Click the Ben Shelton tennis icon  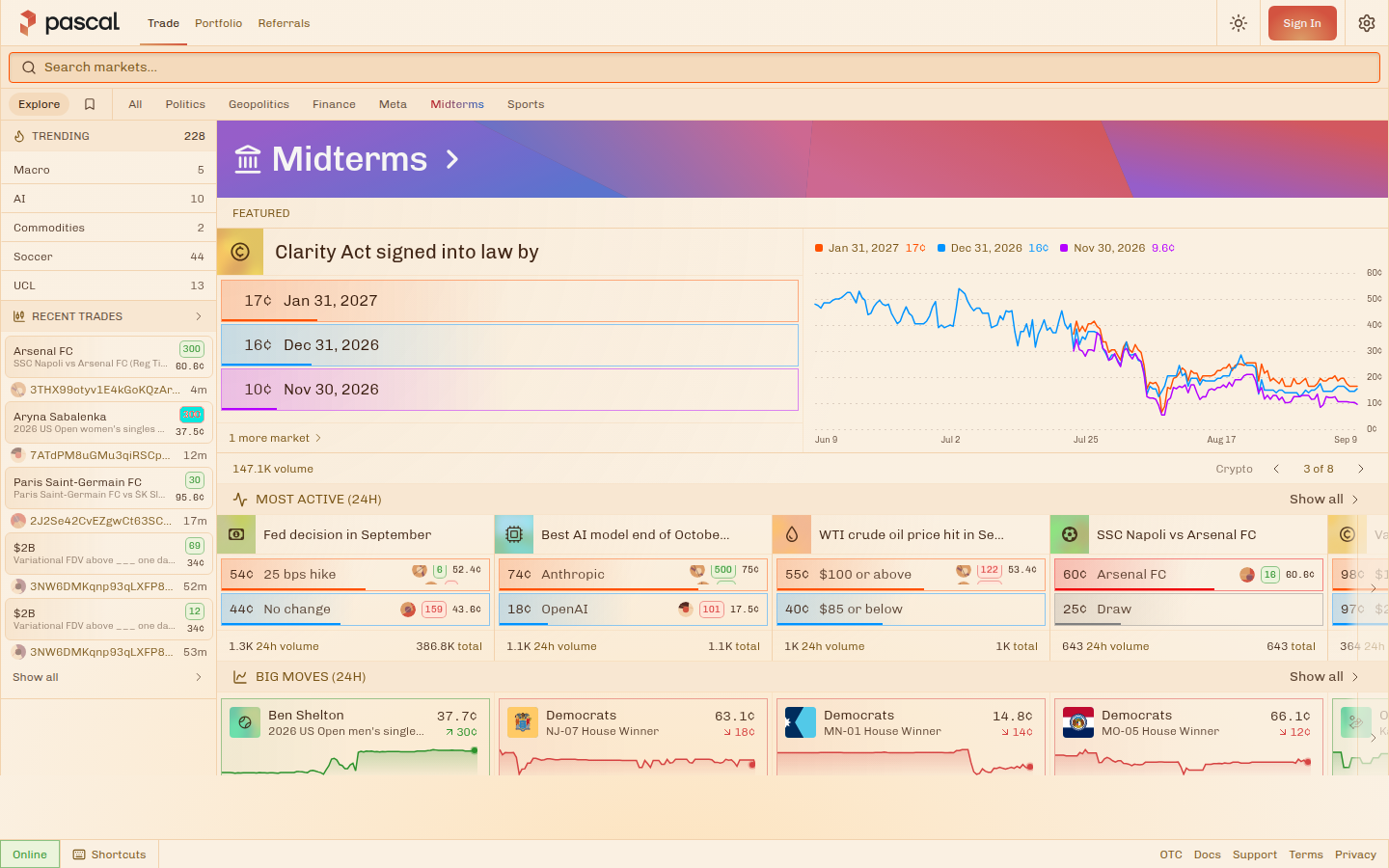point(245,722)
